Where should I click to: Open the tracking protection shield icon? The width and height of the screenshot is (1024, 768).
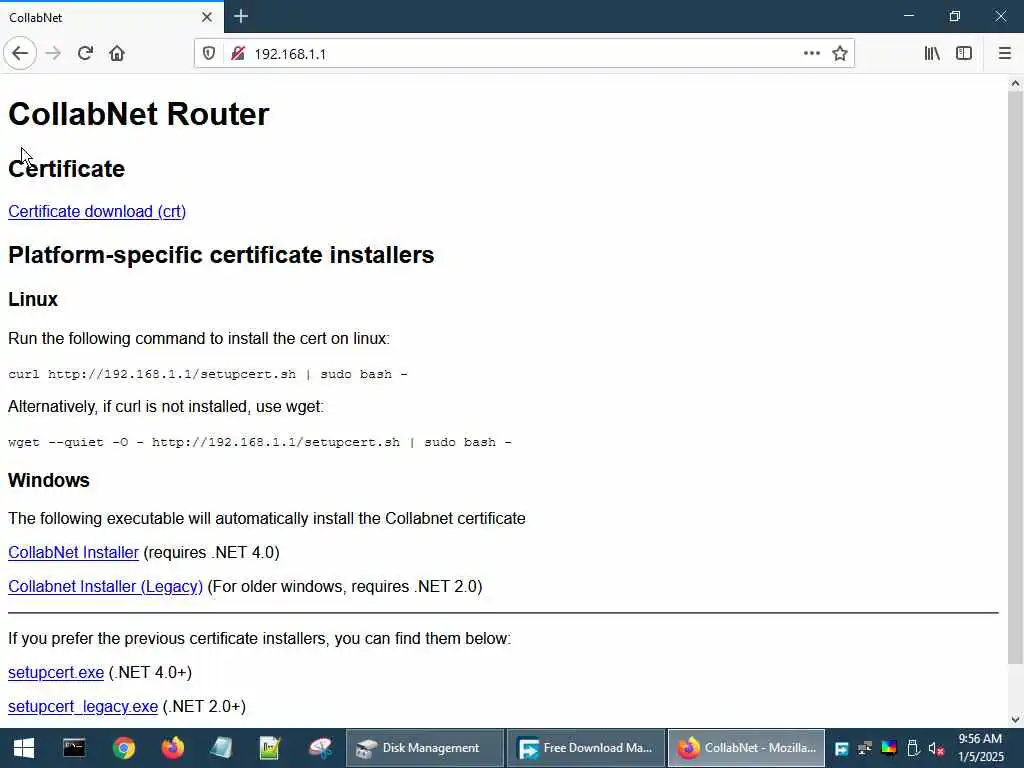209,54
